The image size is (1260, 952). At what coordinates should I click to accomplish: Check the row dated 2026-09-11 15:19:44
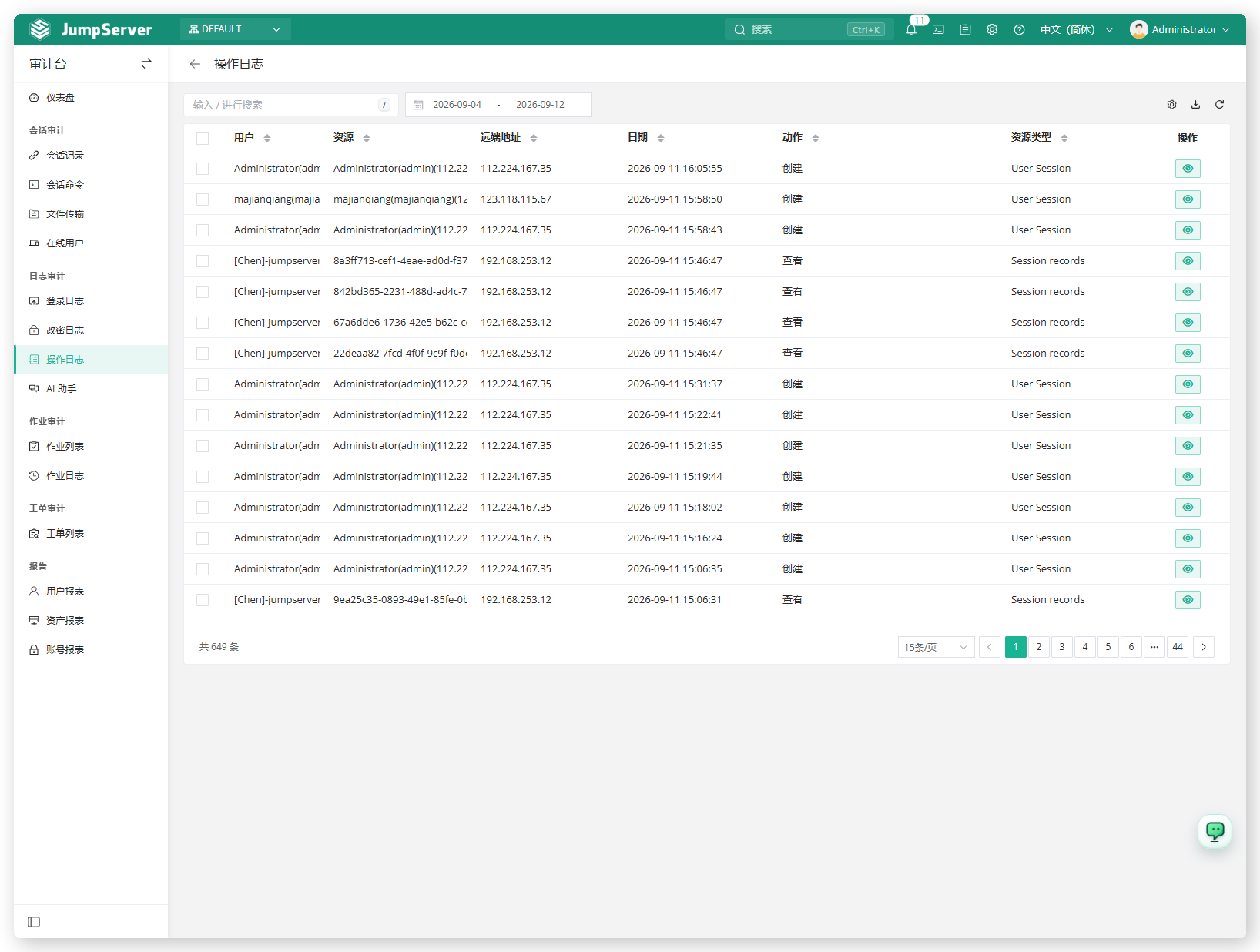click(x=203, y=477)
